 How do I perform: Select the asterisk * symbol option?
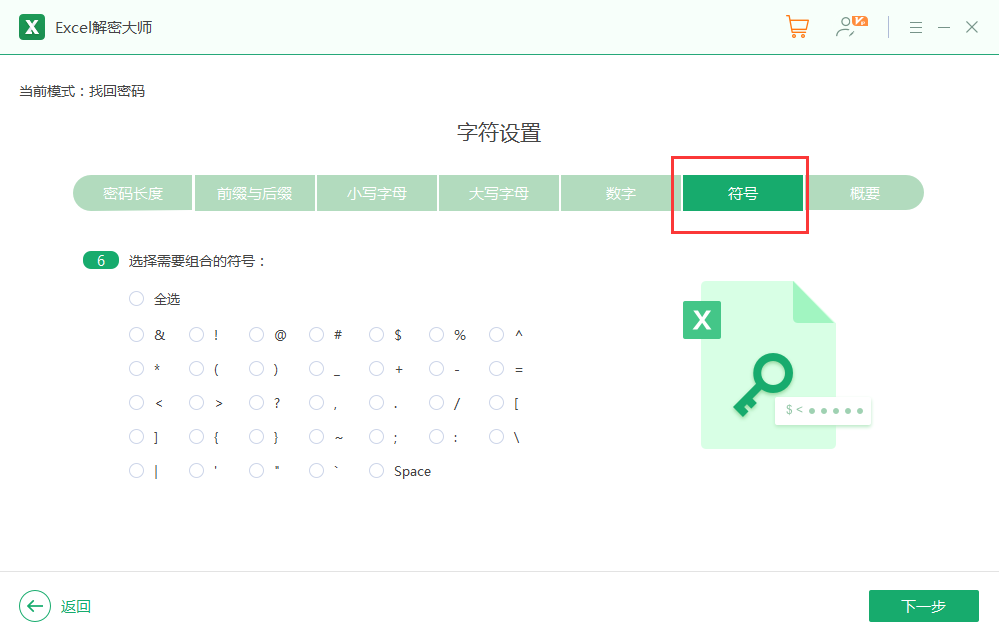[x=136, y=368]
